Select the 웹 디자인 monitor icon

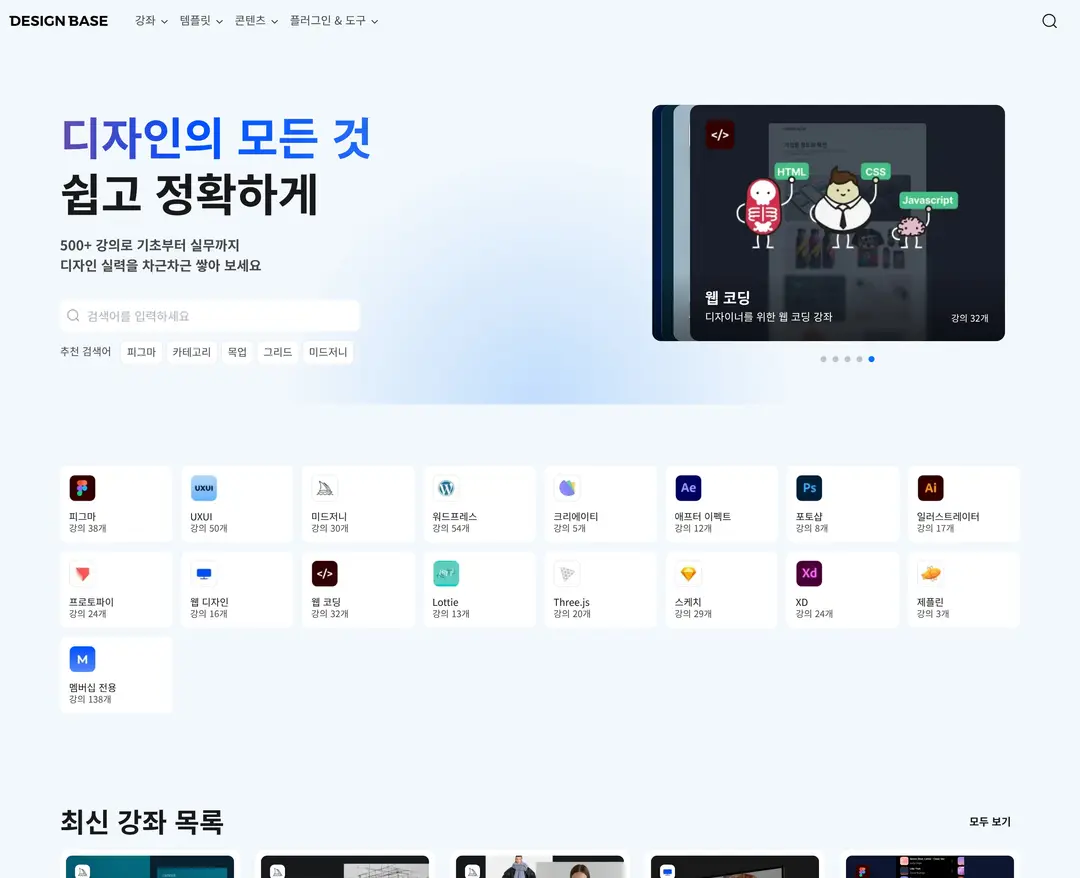(x=204, y=574)
